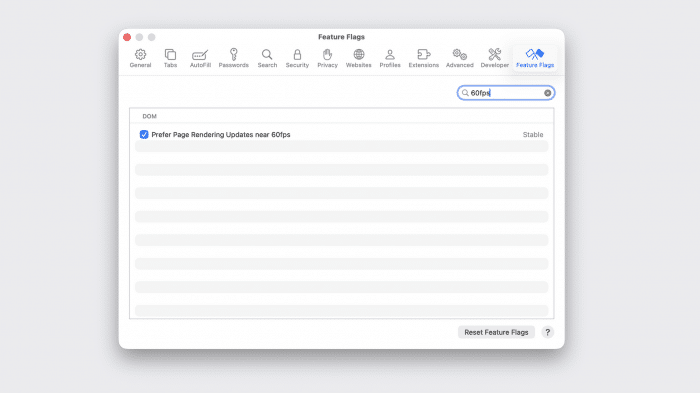Open the Tabs settings pane
The image size is (700, 393).
[x=170, y=59]
